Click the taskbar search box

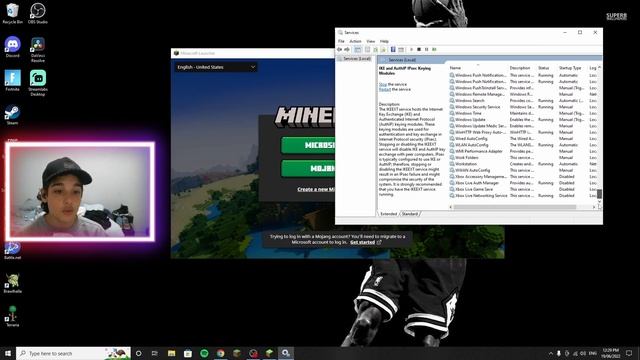click(x=73, y=353)
